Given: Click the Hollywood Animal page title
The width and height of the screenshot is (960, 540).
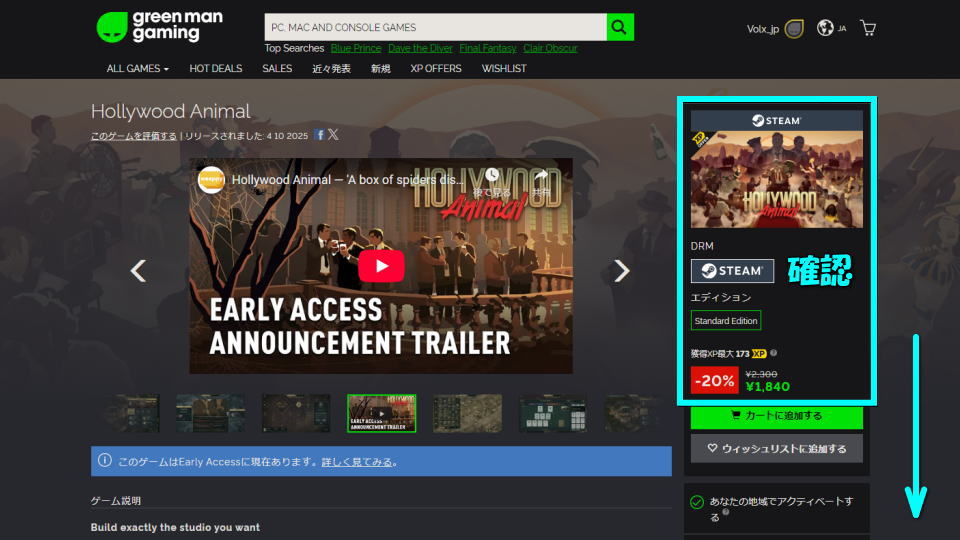Looking at the screenshot, I should (x=170, y=111).
